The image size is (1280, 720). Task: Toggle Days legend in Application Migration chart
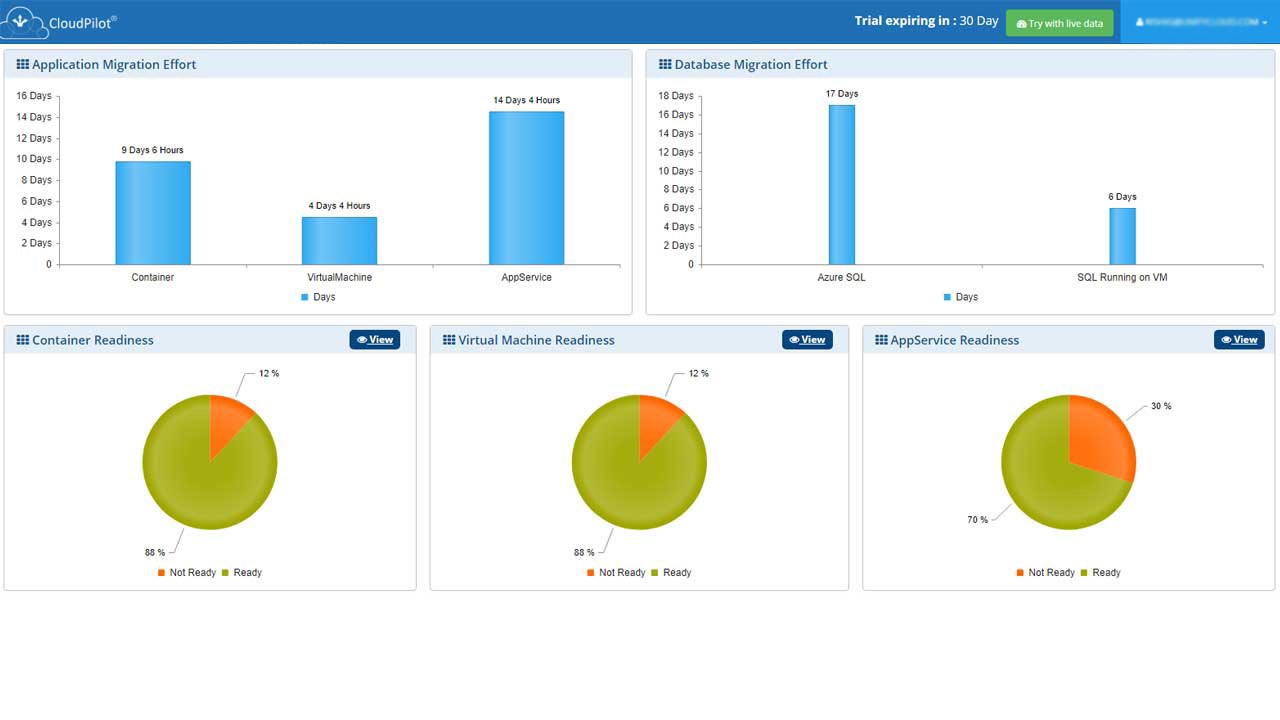pyautogui.click(x=319, y=297)
